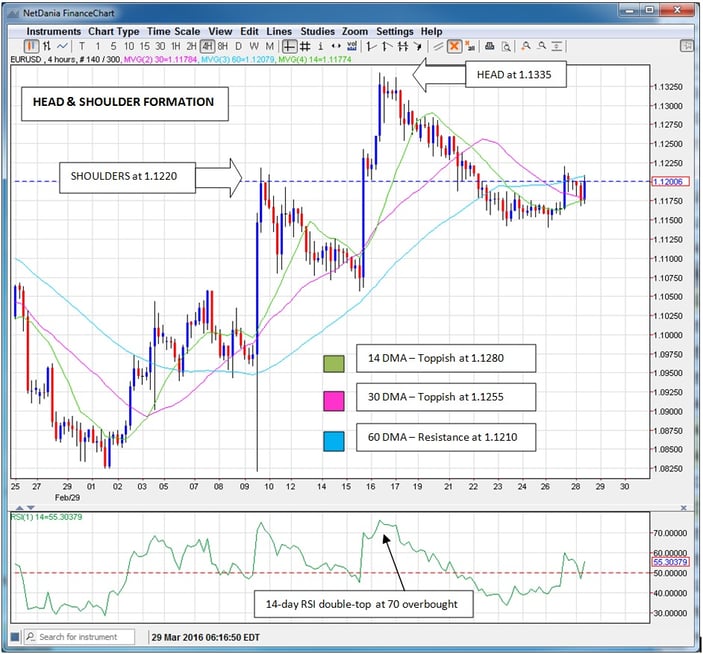Open the Zoom menu

(x=355, y=31)
